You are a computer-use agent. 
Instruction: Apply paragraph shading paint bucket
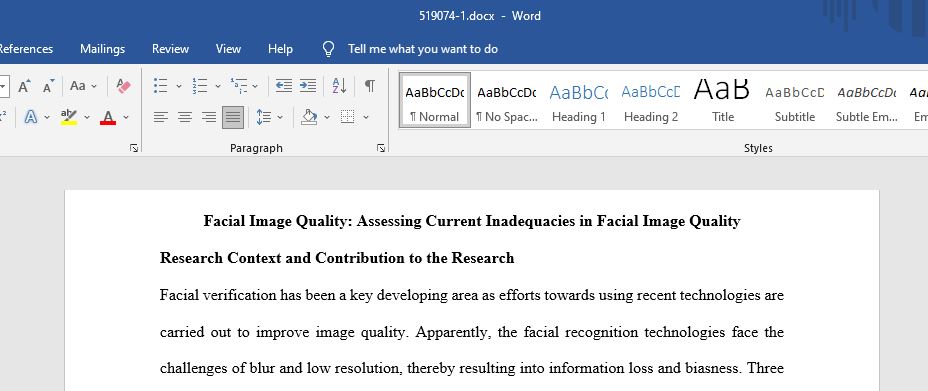pos(309,117)
